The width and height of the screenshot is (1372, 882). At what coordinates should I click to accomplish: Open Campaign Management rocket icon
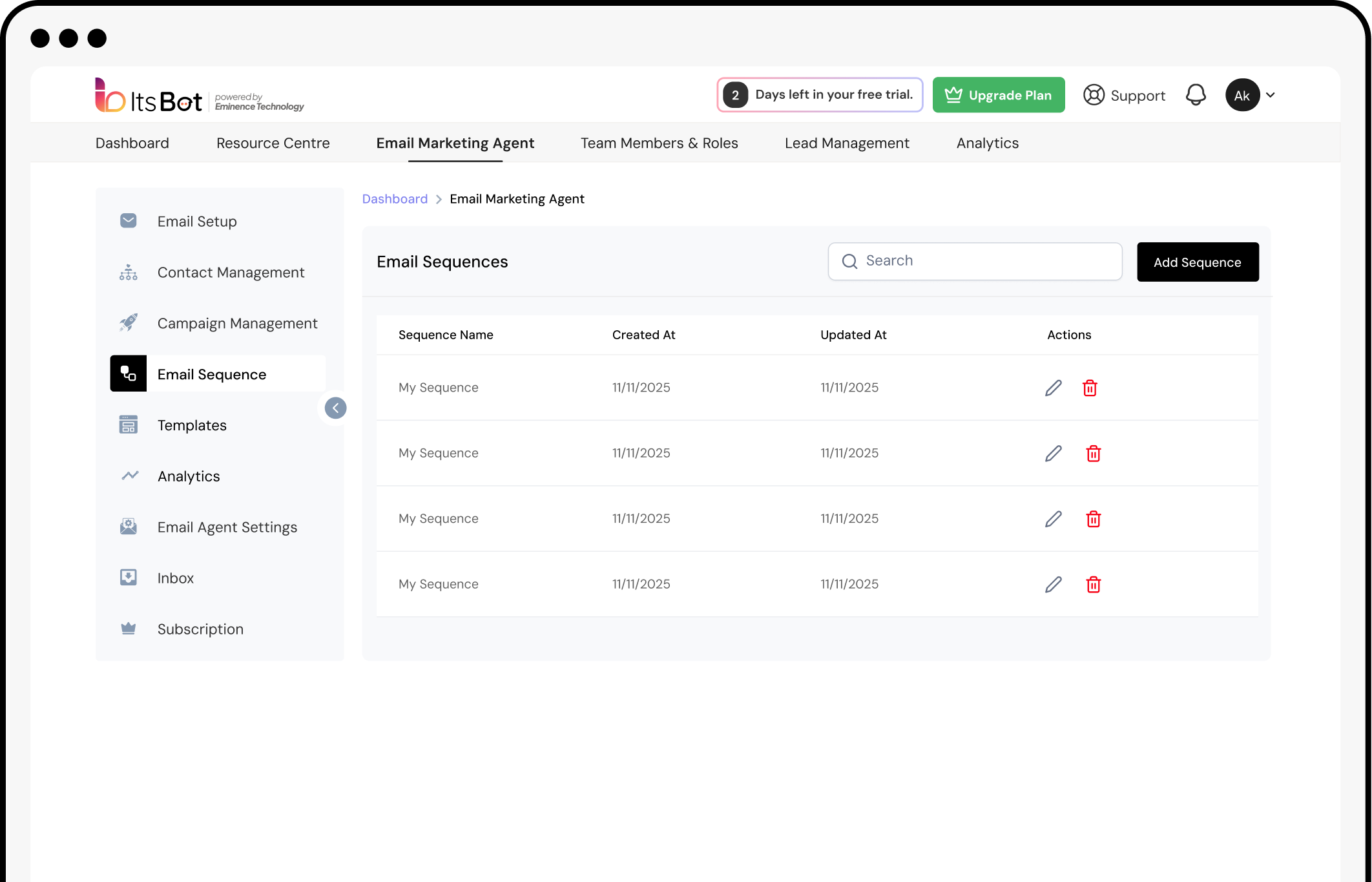pyautogui.click(x=129, y=323)
